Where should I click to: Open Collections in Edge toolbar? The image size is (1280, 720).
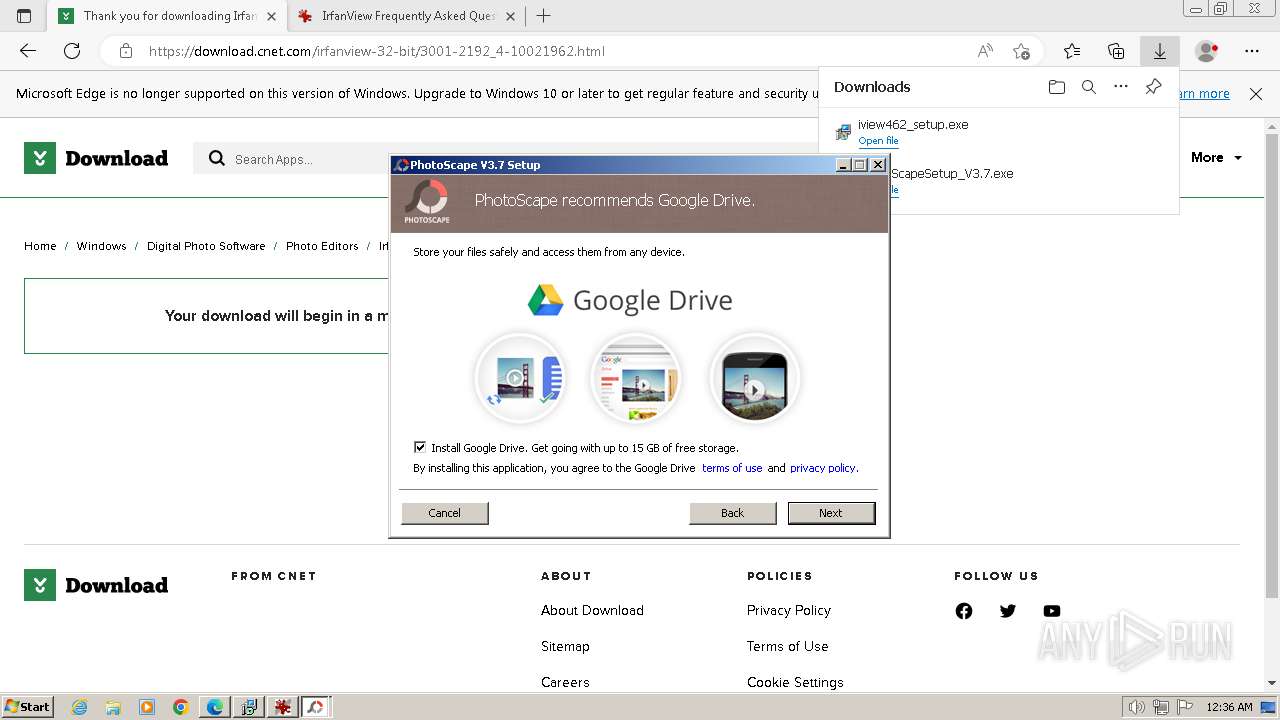(1116, 51)
